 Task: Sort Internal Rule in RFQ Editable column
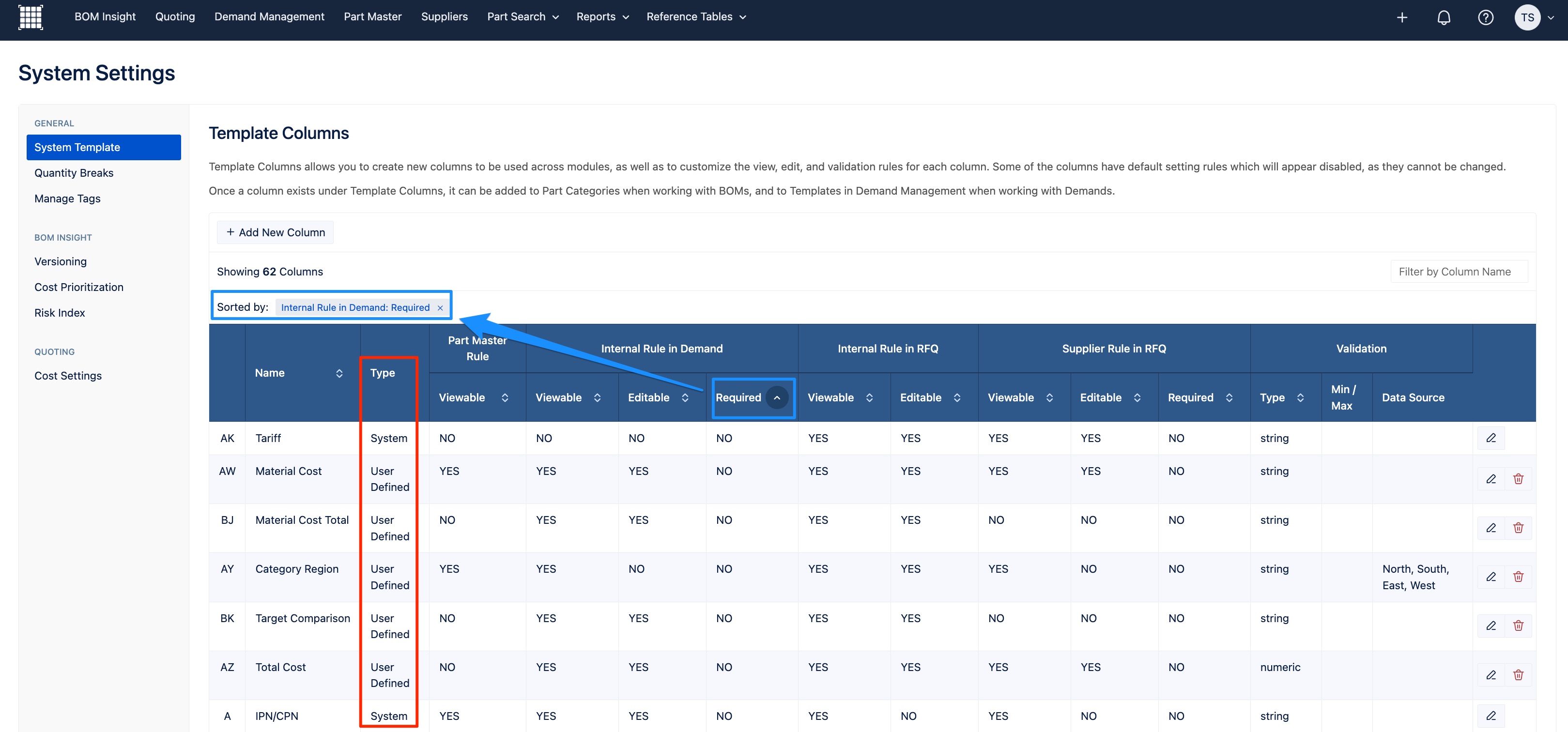click(957, 397)
